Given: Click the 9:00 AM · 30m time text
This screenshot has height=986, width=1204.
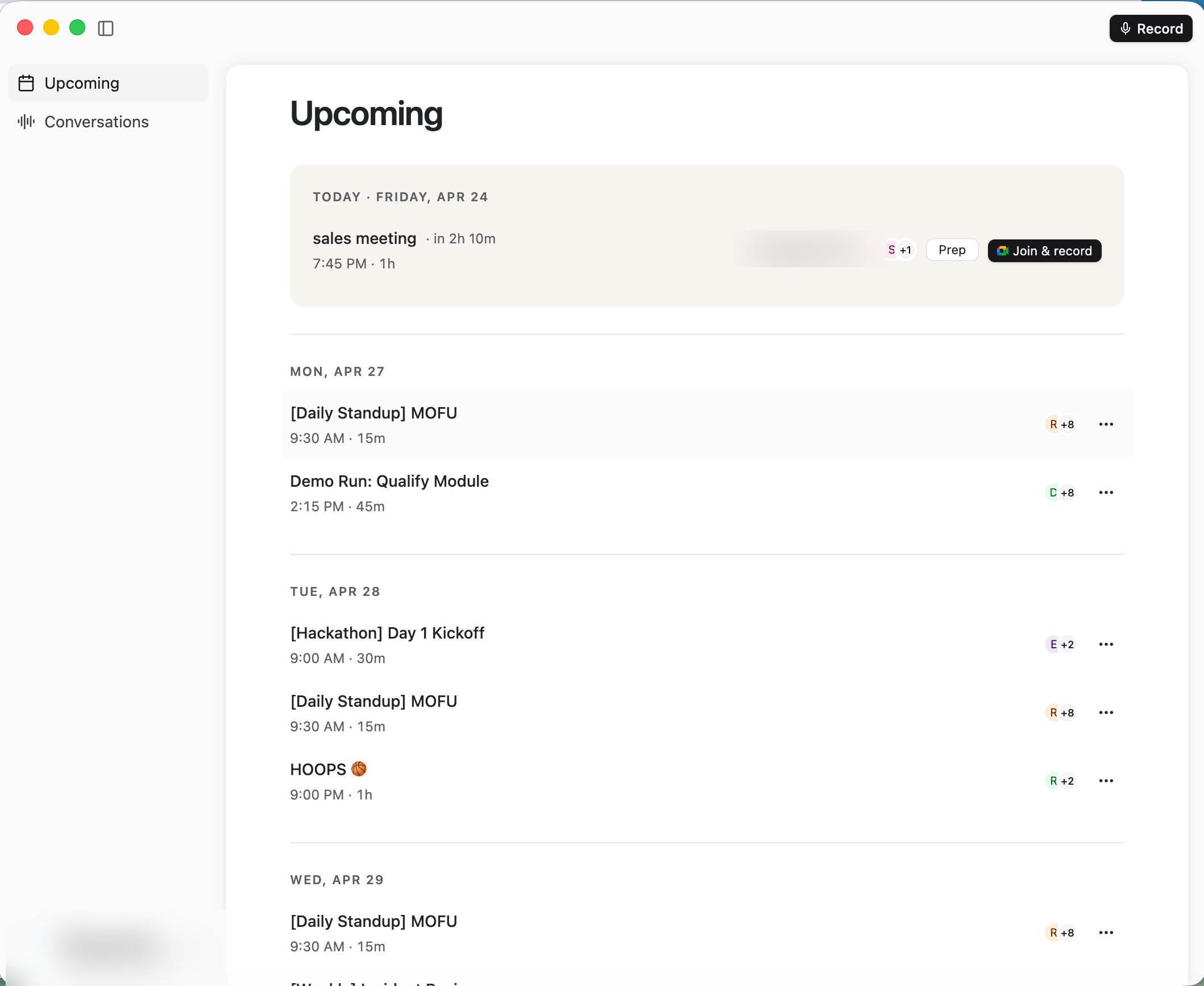Looking at the screenshot, I should [x=338, y=658].
